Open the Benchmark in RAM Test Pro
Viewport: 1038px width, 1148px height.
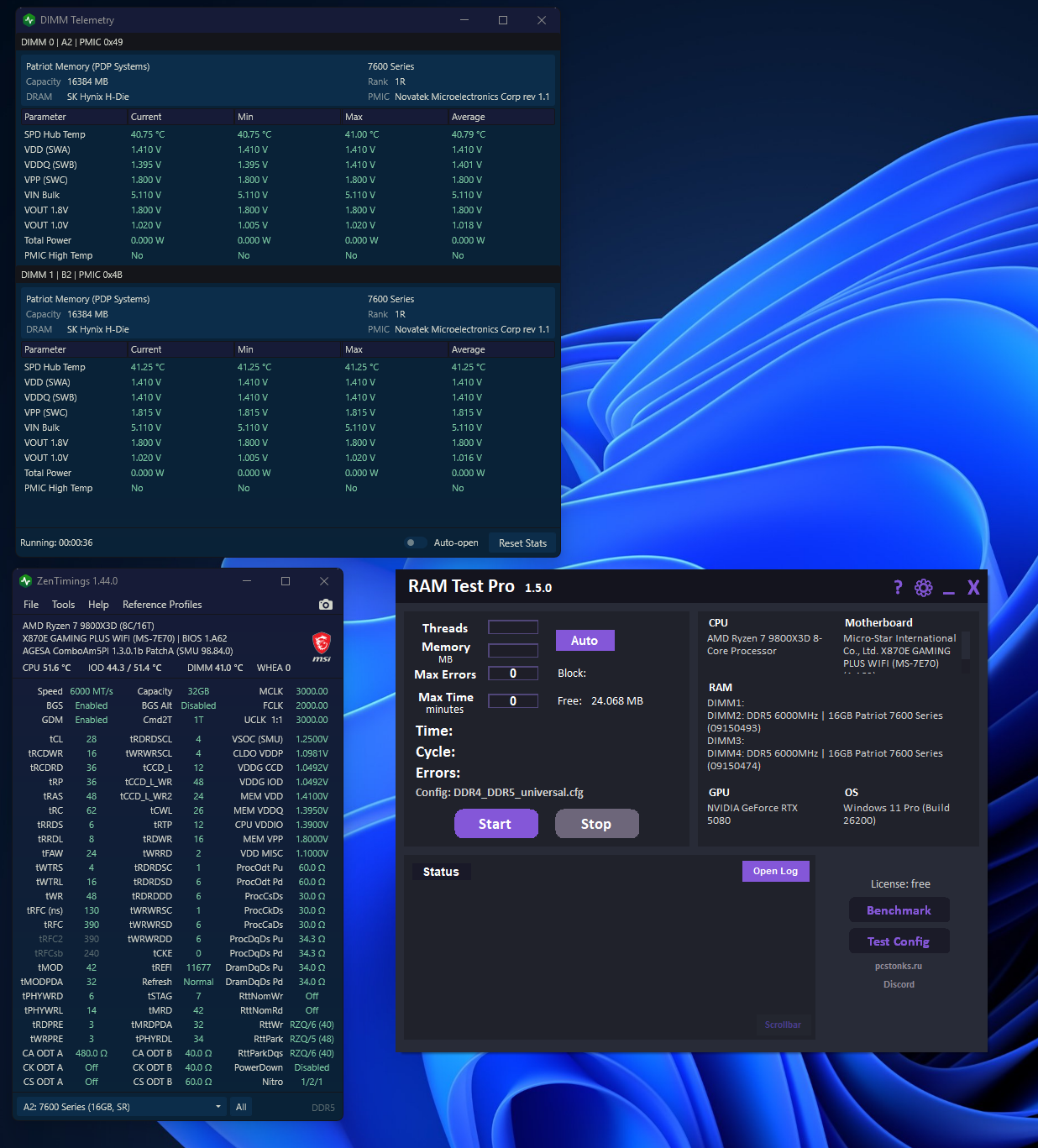pos(899,910)
